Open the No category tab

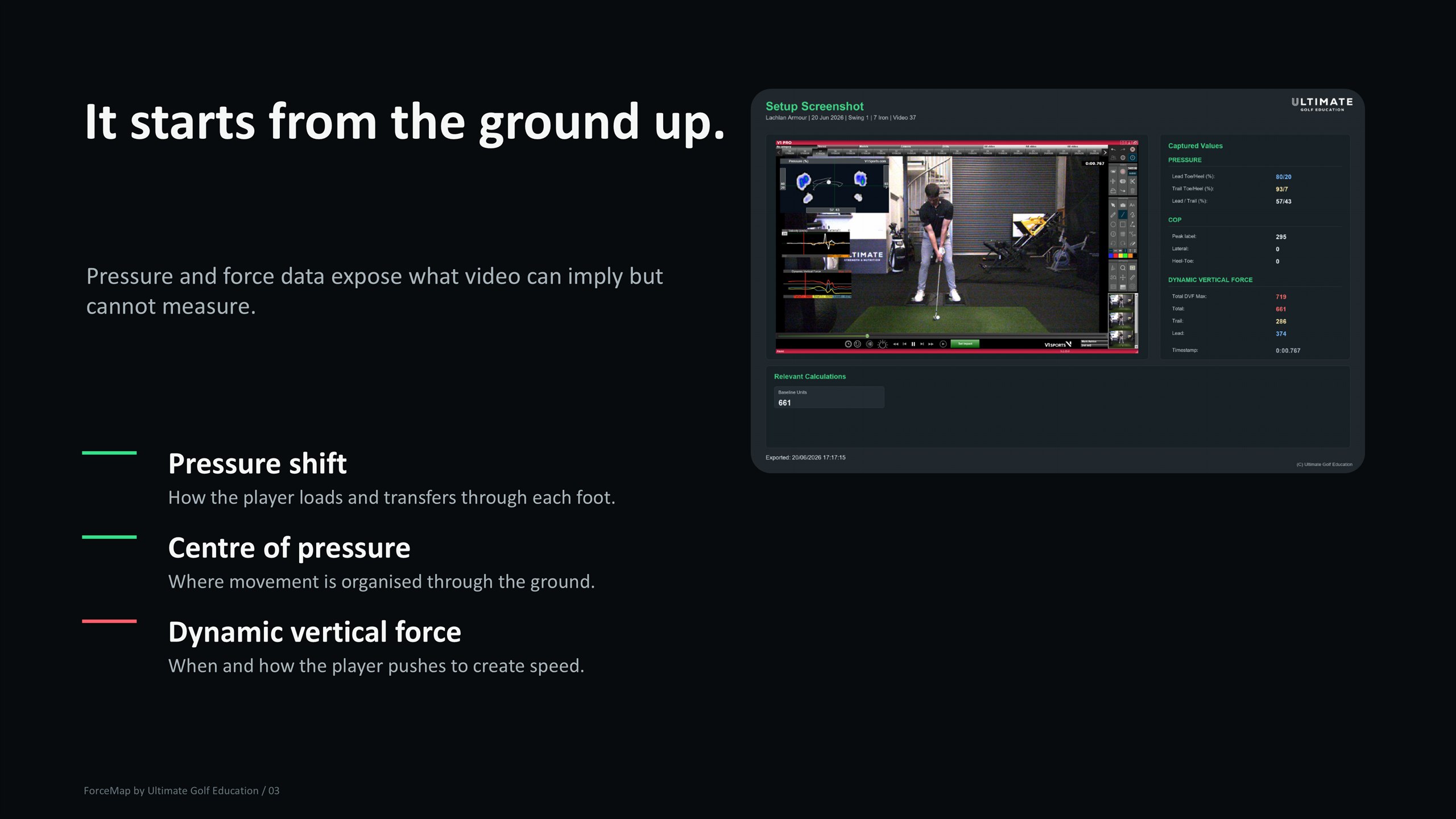point(796,147)
